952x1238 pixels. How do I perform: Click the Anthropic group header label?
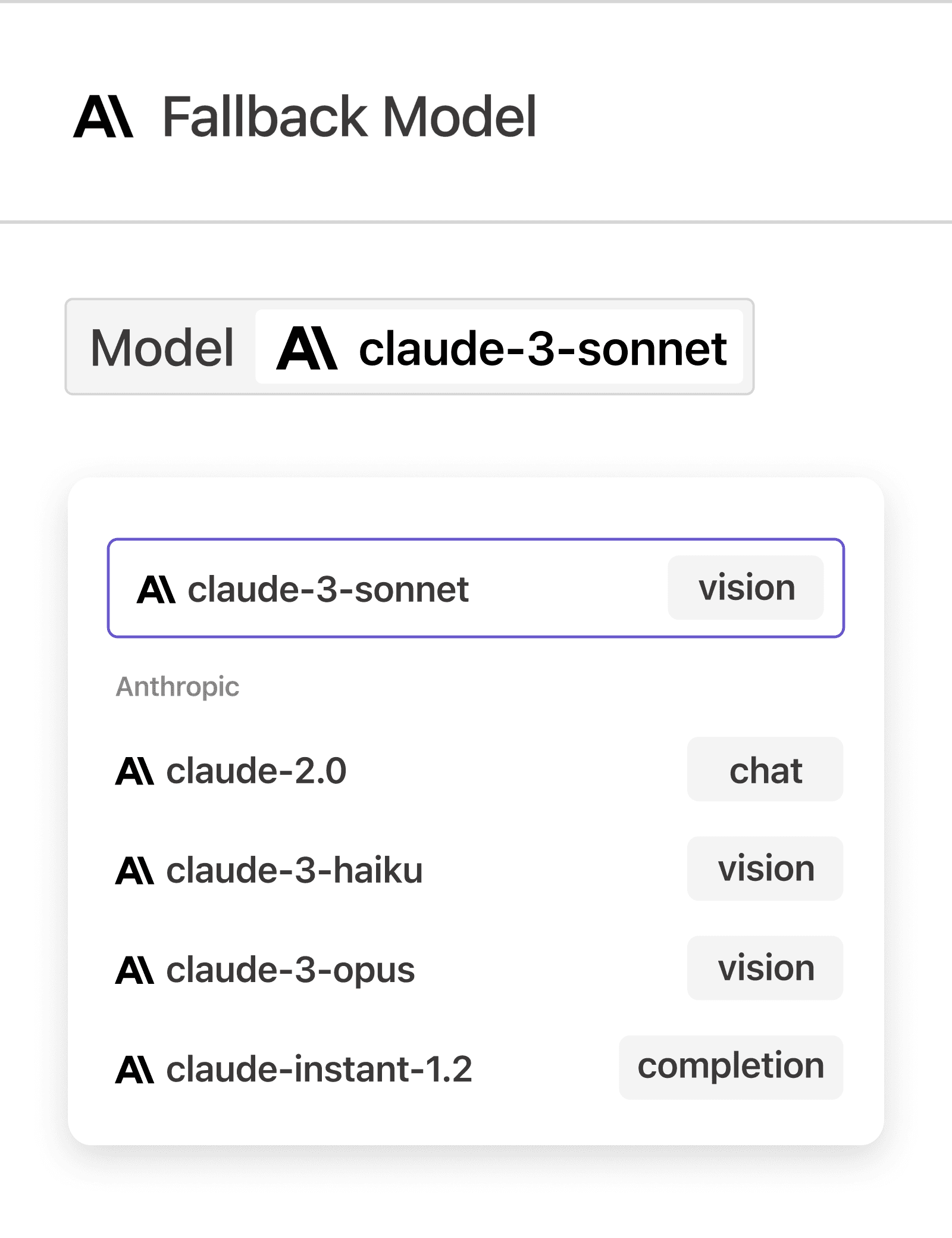[177, 687]
